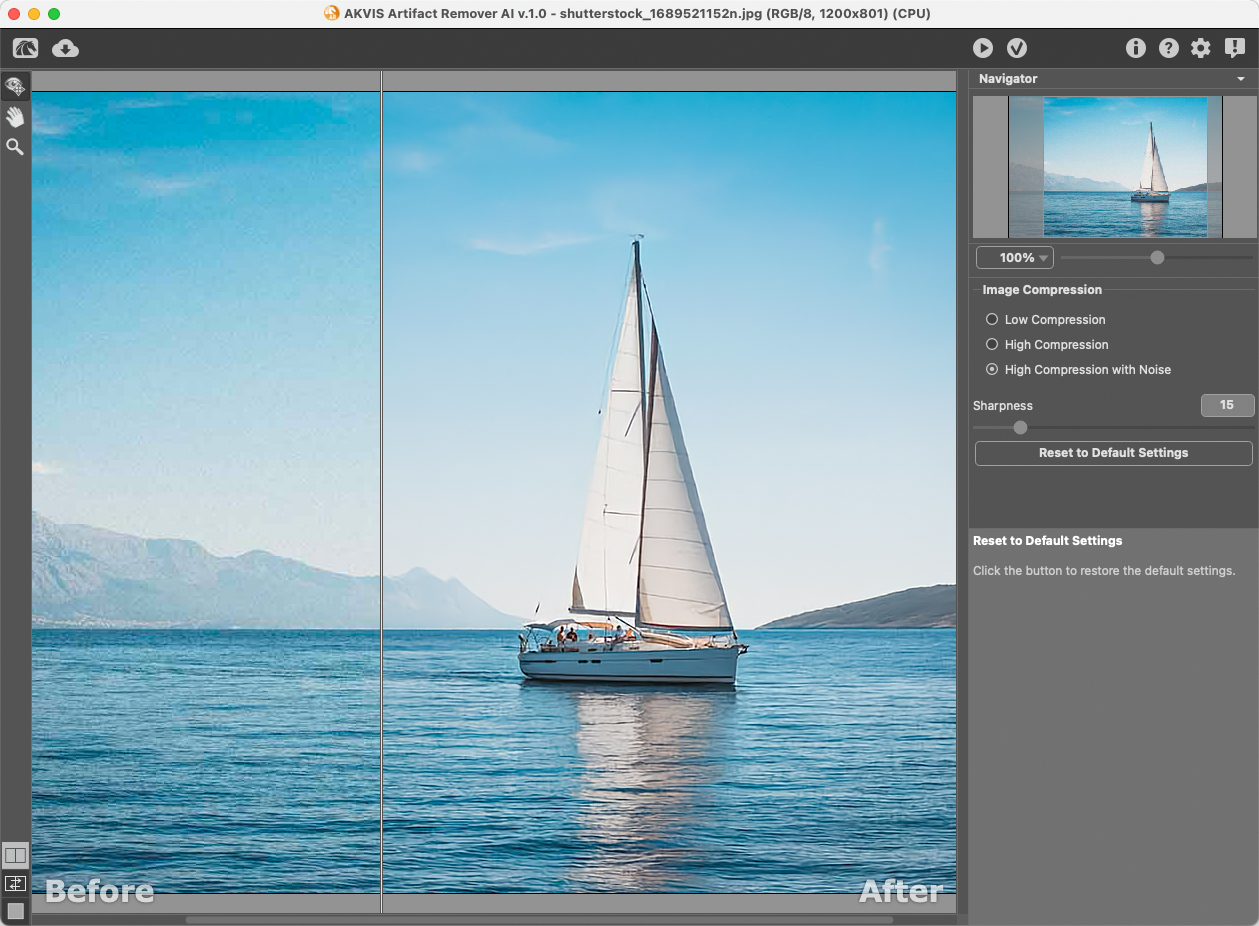Click Reset to Default Settings button

tap(1113, 453)
